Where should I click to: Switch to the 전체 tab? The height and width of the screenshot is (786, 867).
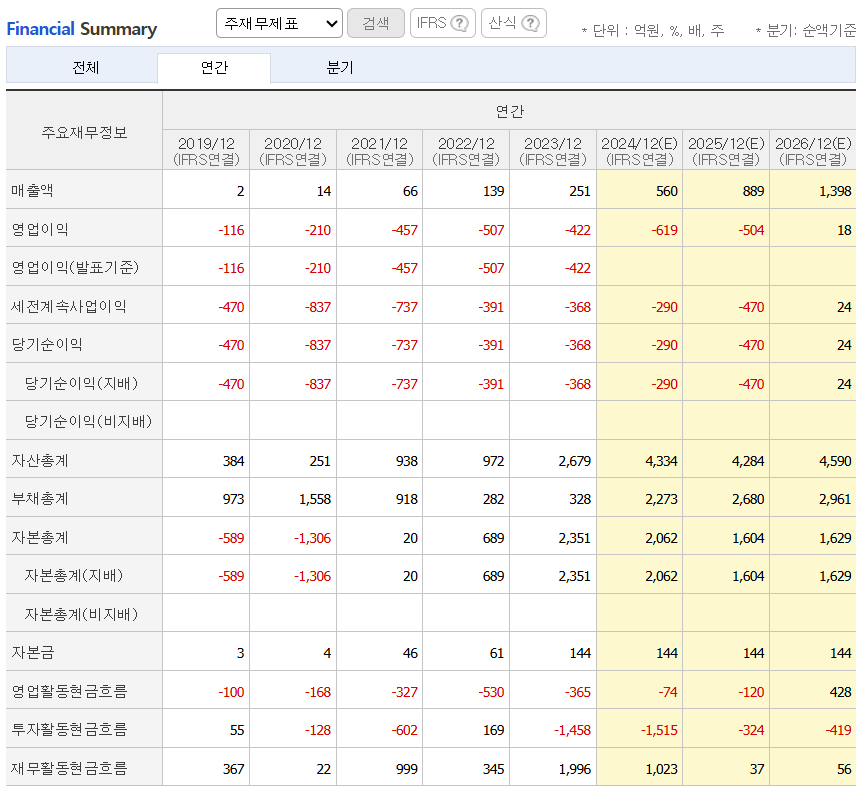pyautogui.click(x=86, y=67)
